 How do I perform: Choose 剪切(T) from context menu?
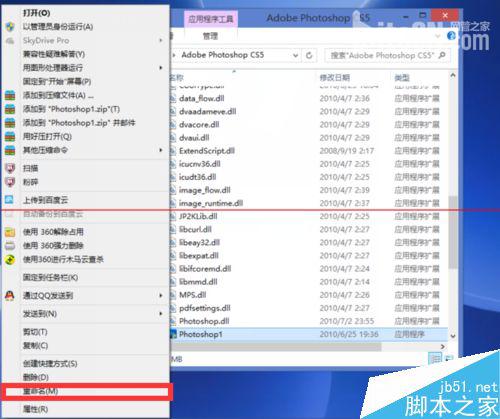coord(35,332)
